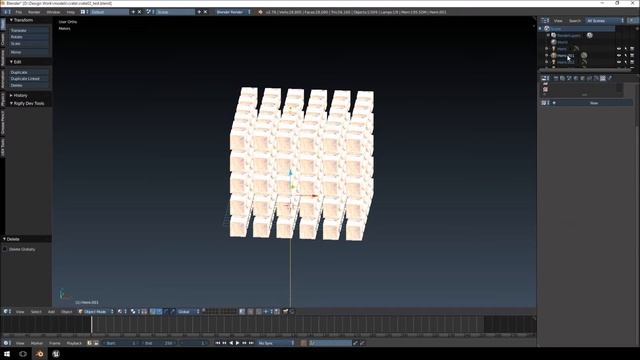
Task: Click the scene browse icon
Action: pyautogui.click(x=149, y=12)
